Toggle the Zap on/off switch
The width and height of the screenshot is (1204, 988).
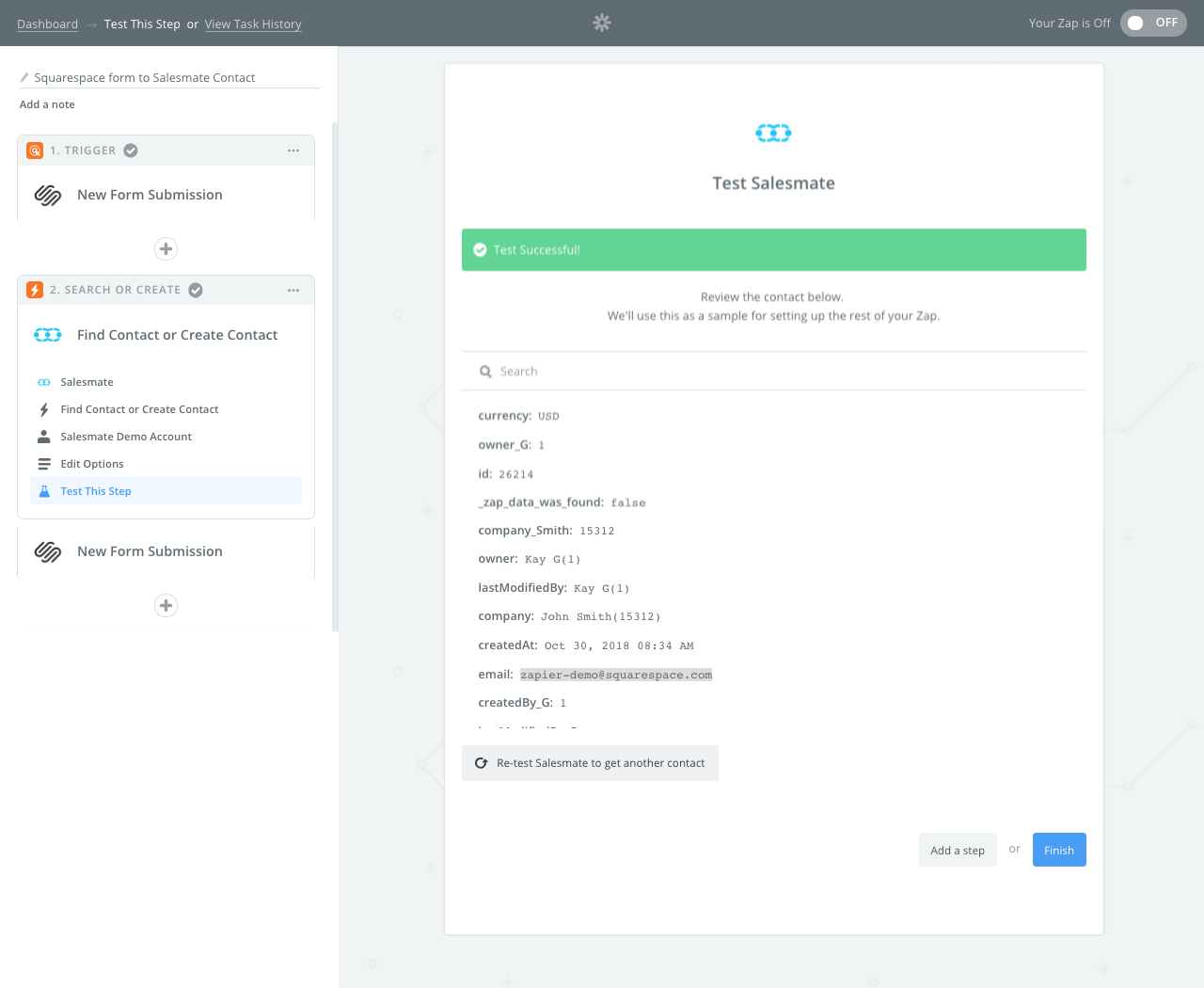[1153, 23]
